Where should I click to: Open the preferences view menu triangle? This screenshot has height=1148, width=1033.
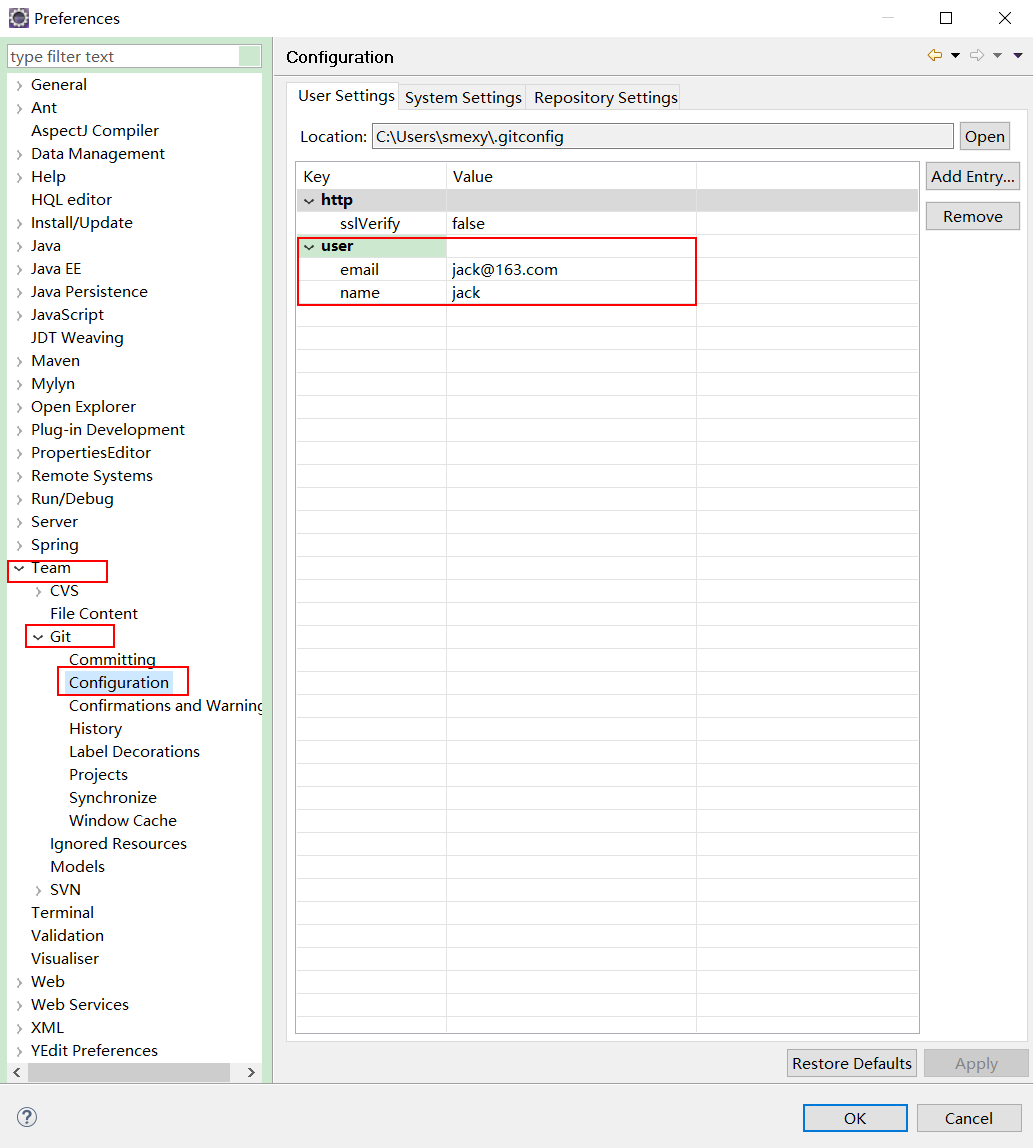click(x=1018, y=56)
